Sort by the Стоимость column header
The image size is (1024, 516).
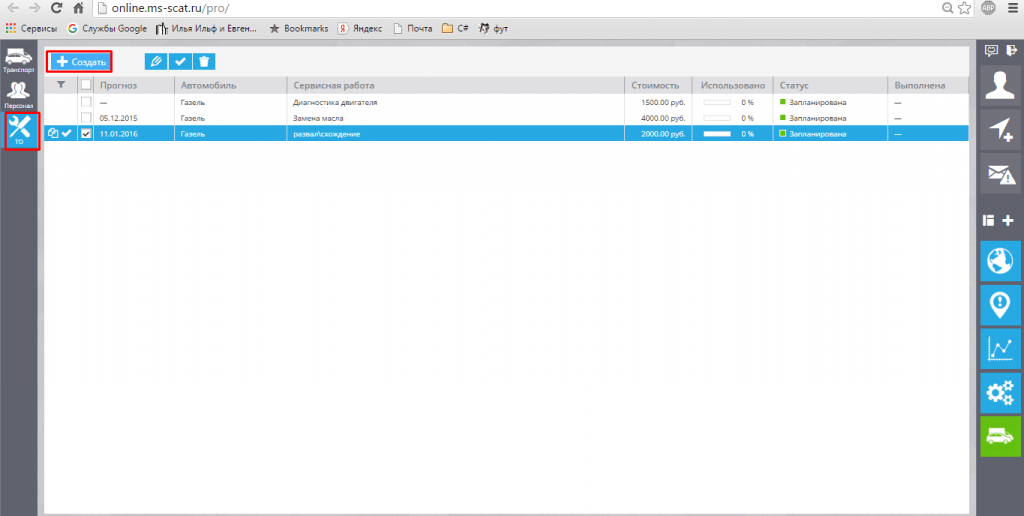point(658,85)
